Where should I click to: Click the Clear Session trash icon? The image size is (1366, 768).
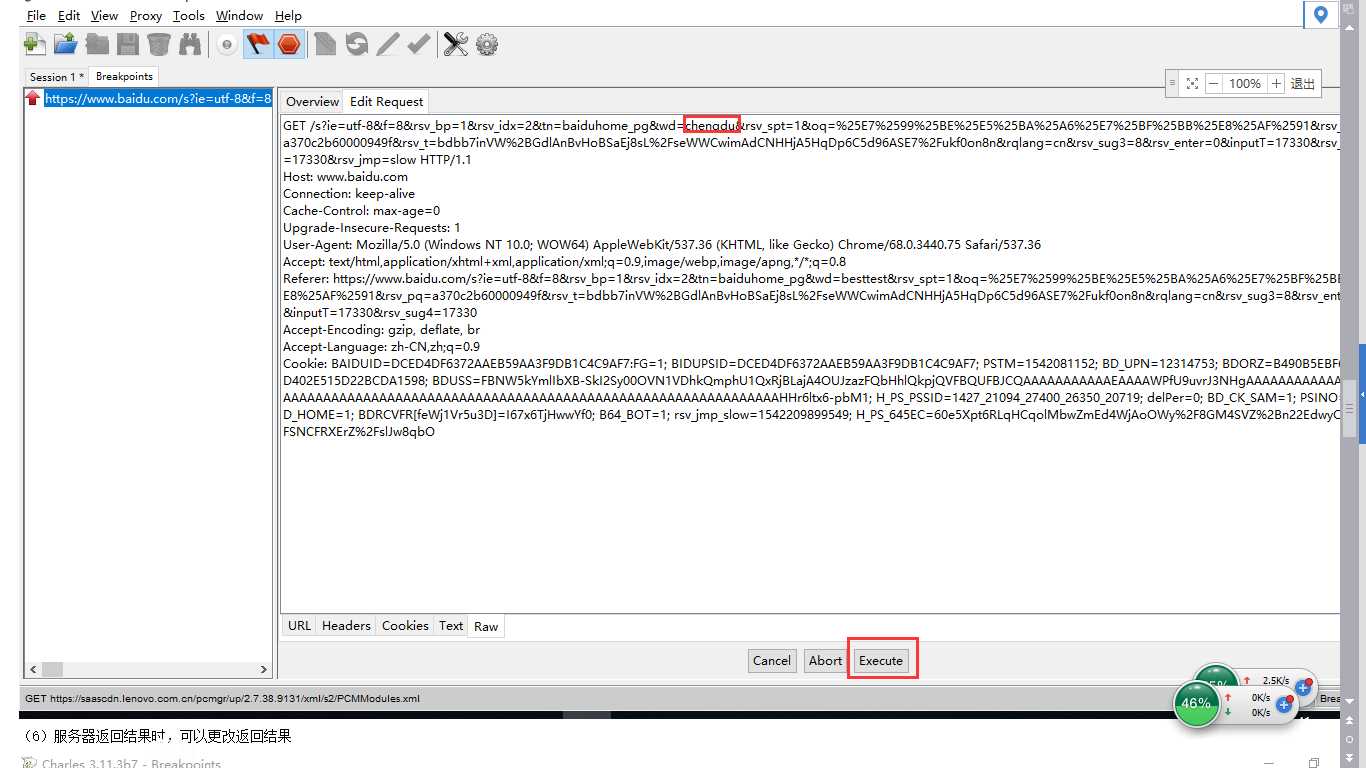point(159,44)
